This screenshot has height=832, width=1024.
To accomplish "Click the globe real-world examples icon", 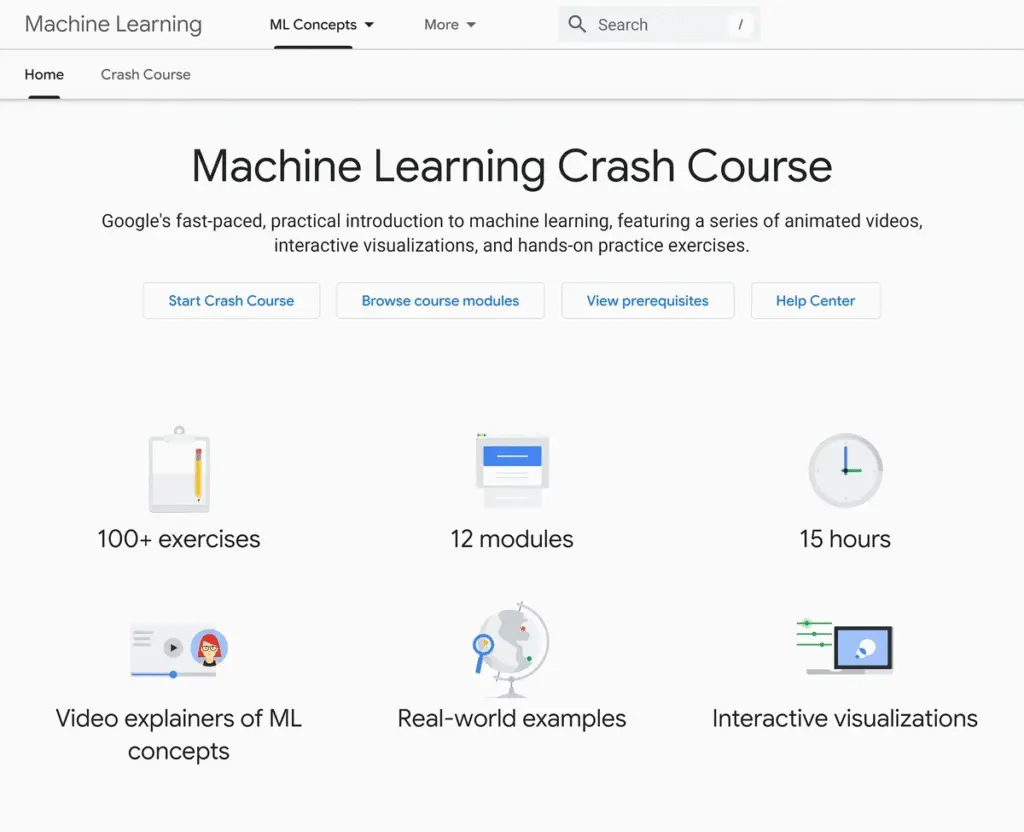I will point(511,649).
